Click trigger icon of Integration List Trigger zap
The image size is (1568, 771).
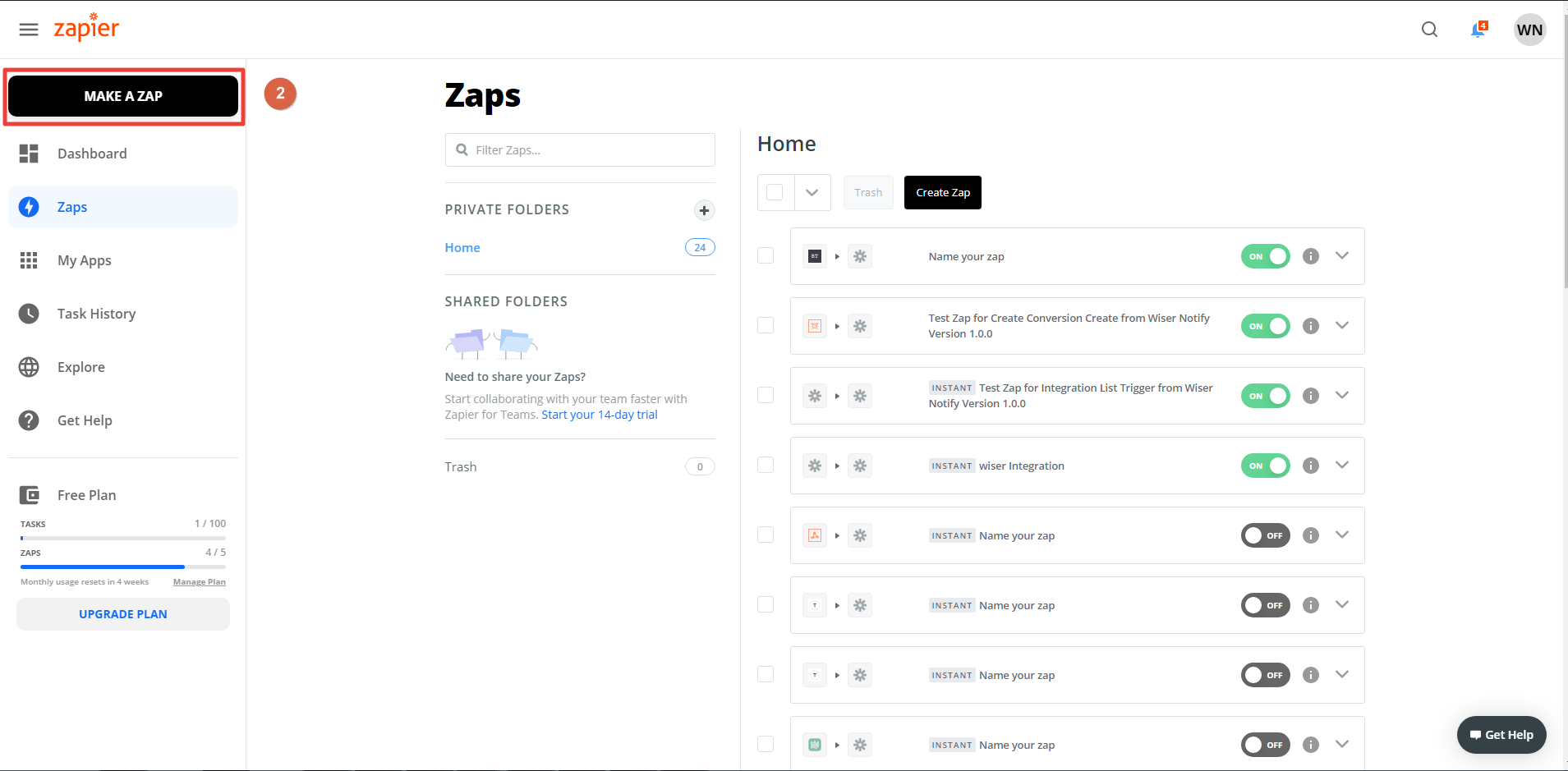[x=815, y=396]
